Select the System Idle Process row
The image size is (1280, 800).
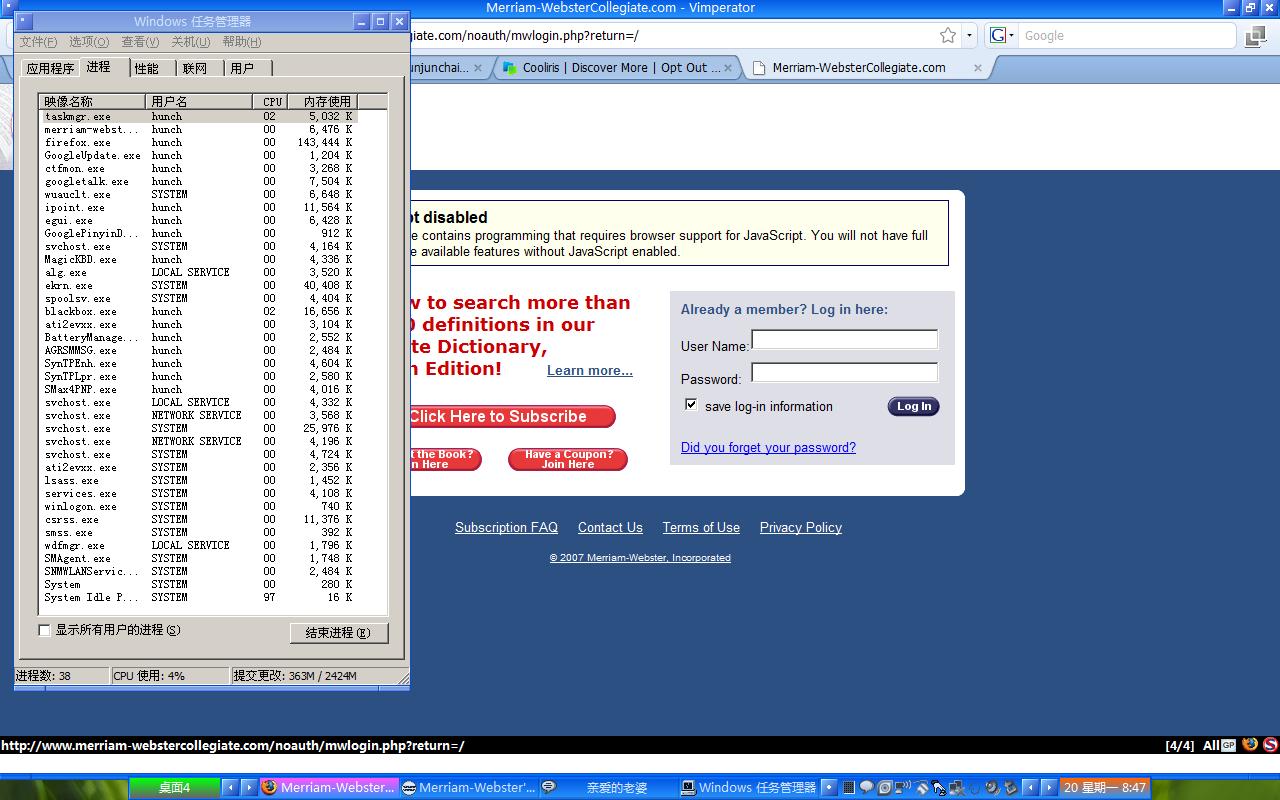(x=199, y=598)
